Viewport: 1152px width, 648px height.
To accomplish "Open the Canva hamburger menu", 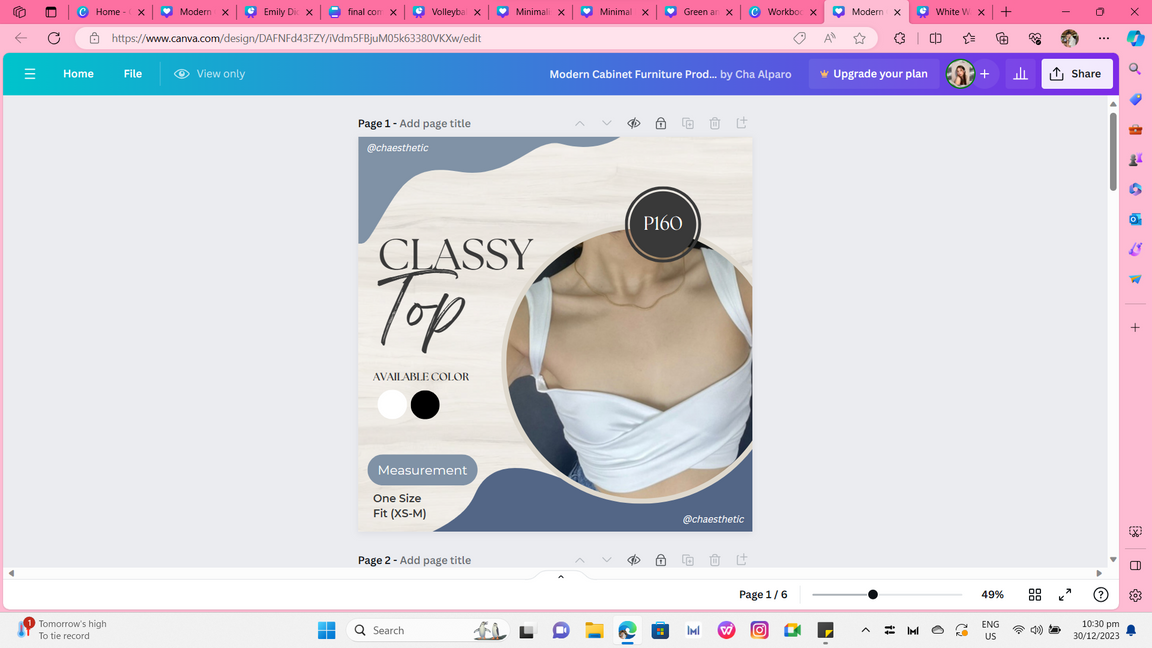I will [x=30, y=74].
